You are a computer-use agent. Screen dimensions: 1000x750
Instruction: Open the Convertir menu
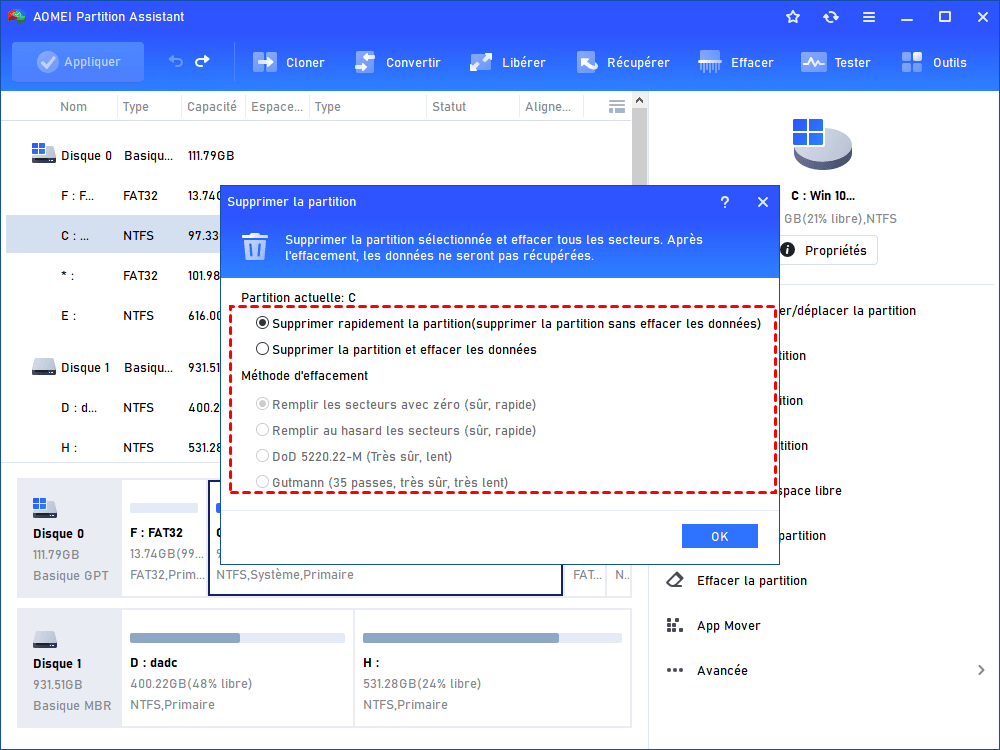(x=397, y=62)
